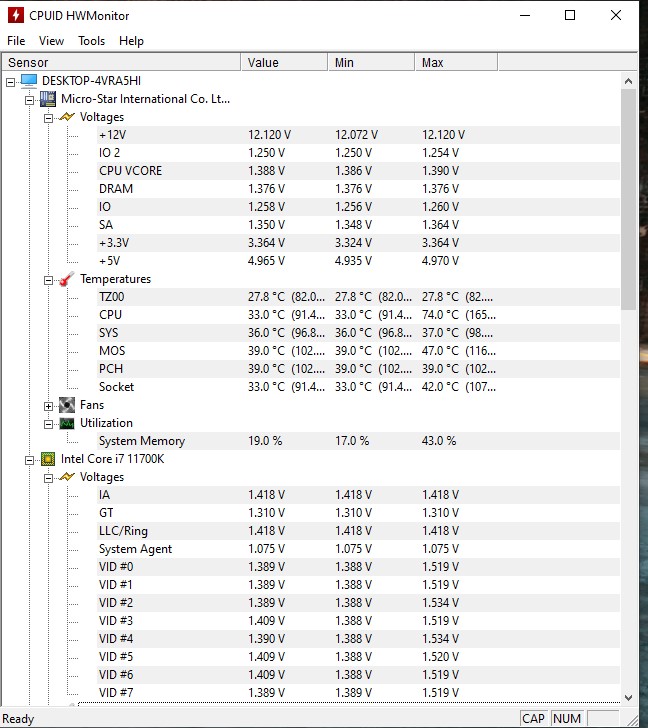Select the GT voltage row
648x728 pixels.
tap(358, 513)
